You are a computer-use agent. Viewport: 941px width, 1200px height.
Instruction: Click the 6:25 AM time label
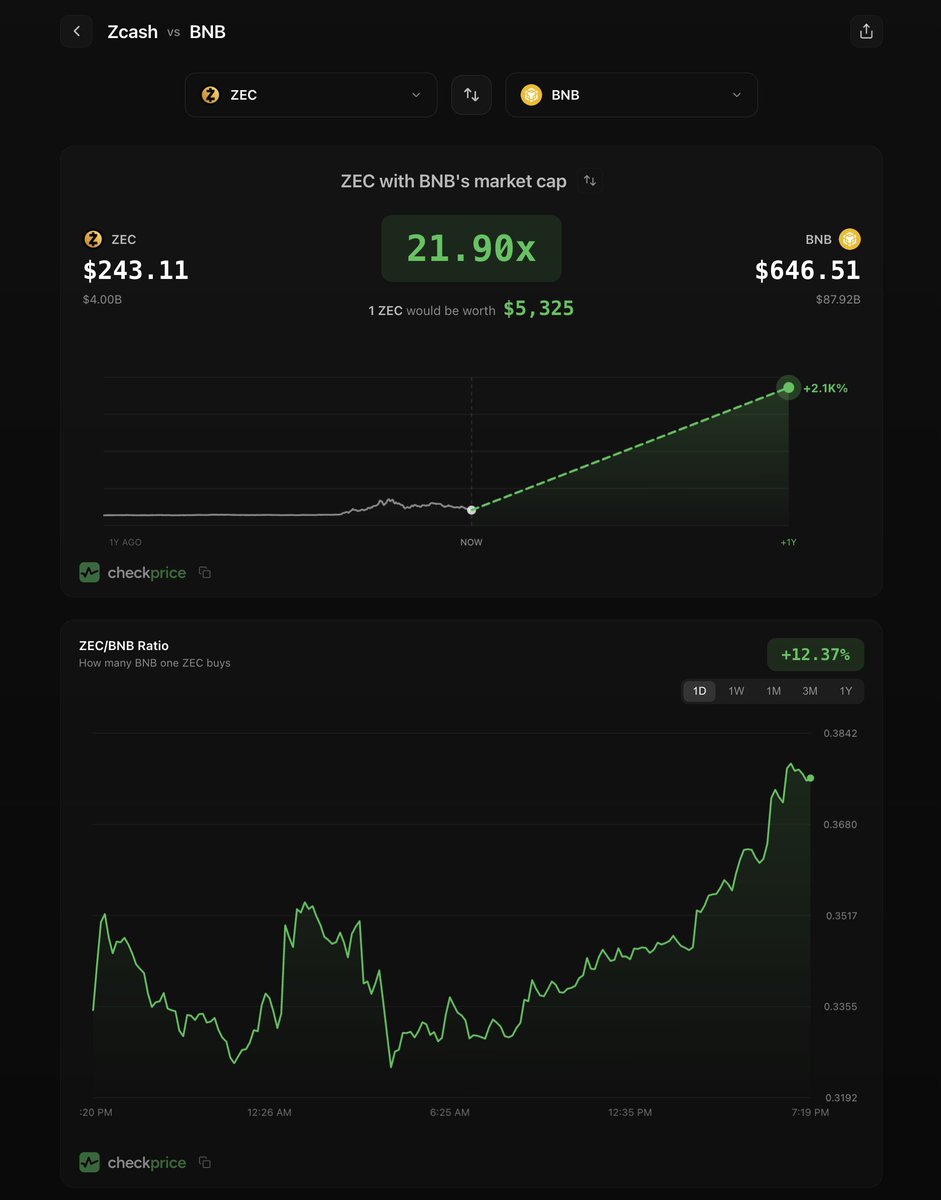pyautogui.click(x=449, y=1112)
